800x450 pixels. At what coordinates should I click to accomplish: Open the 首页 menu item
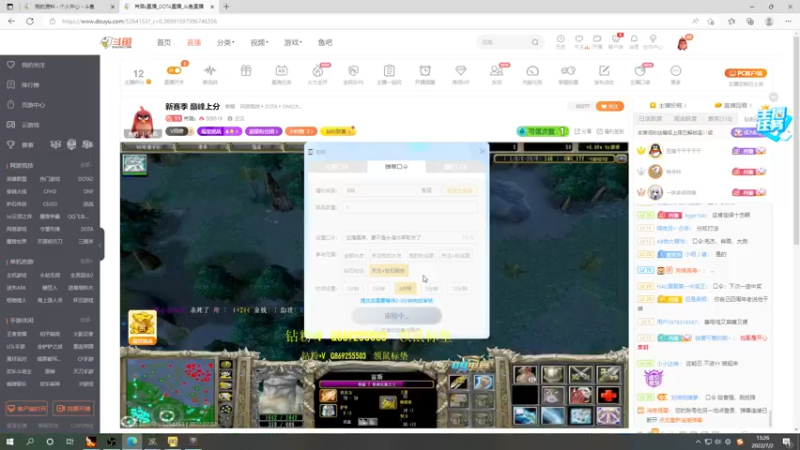click(164, 42)
